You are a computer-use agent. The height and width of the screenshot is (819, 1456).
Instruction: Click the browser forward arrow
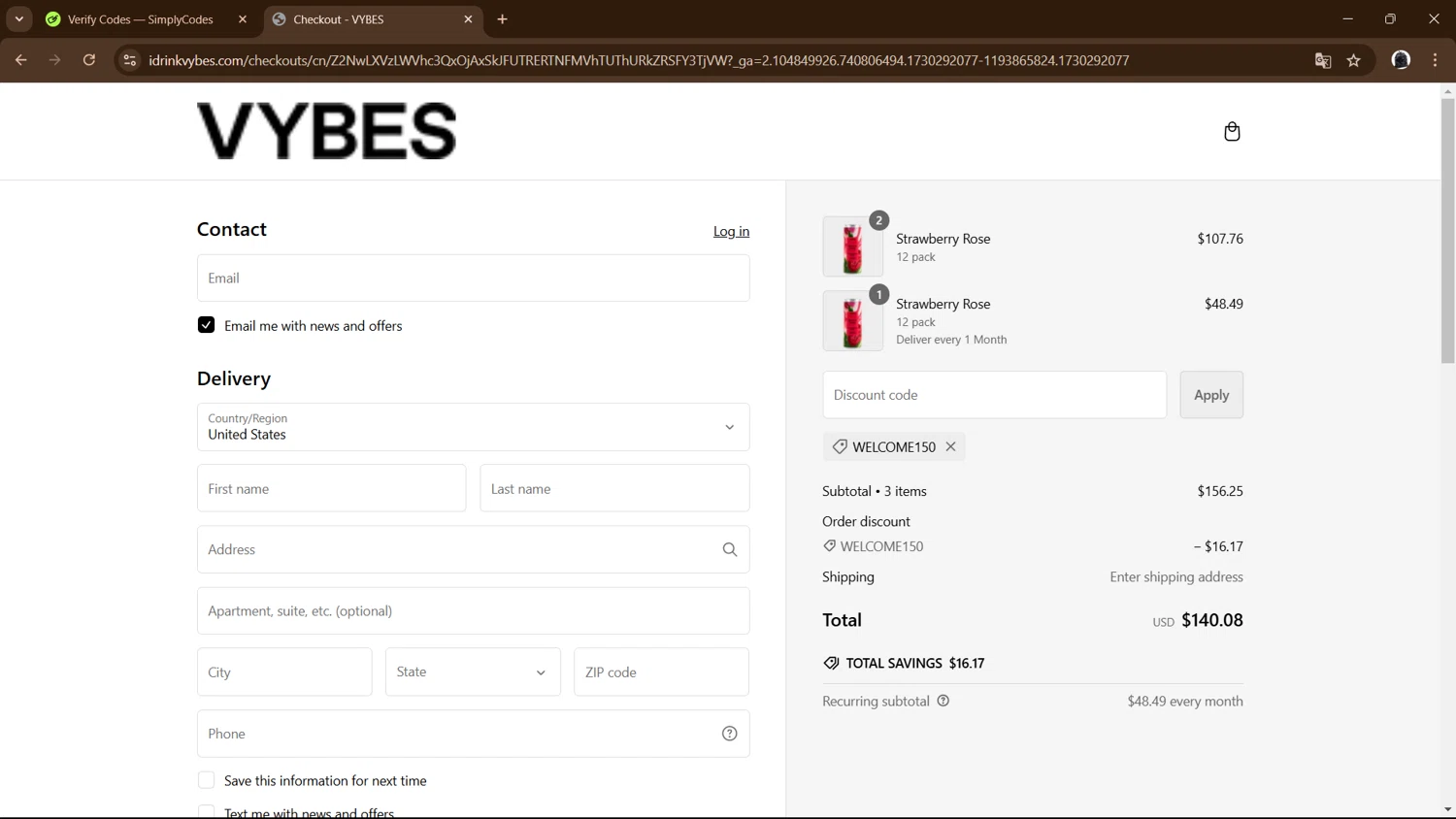(x=54, y=60)
